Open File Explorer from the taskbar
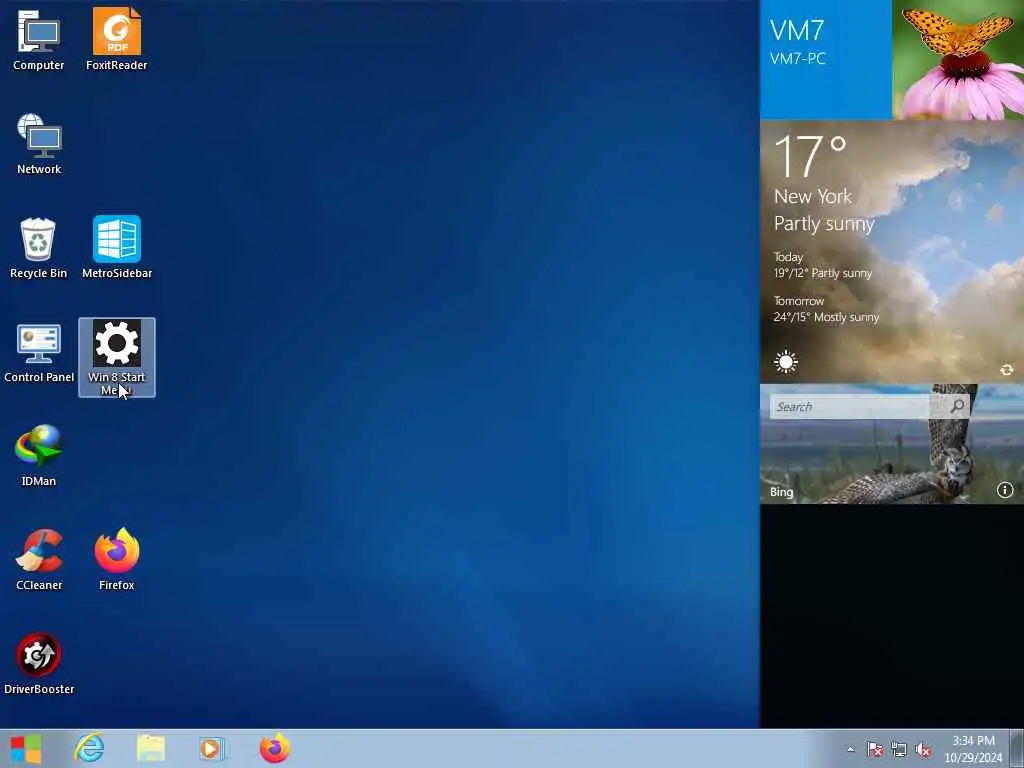 tap(151, 748)
